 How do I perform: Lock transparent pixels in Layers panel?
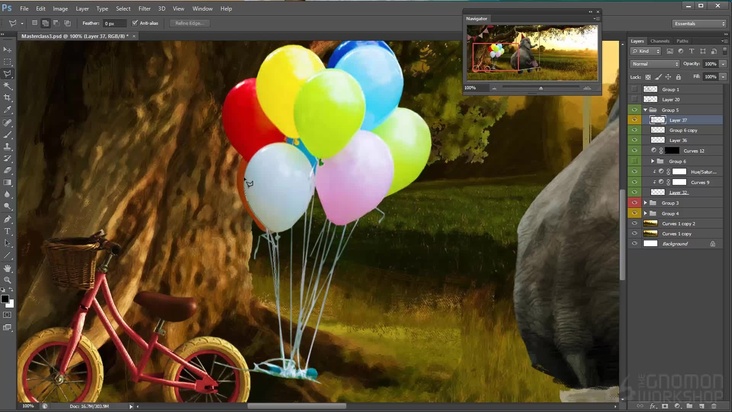(x=648, y=77)
